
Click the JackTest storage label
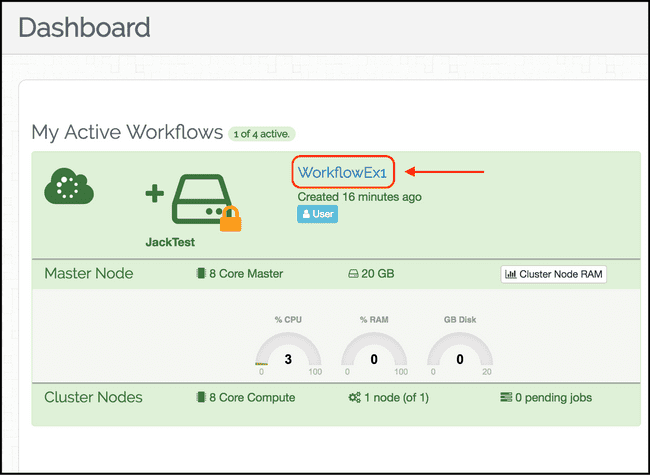coord(170,242)
